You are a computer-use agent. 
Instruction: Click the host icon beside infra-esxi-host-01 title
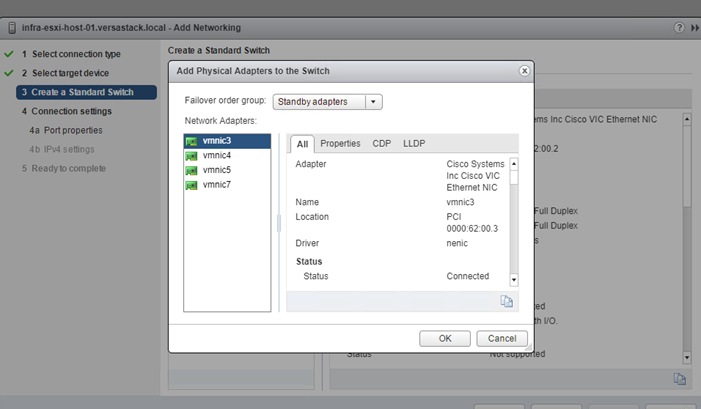[12, 28]
